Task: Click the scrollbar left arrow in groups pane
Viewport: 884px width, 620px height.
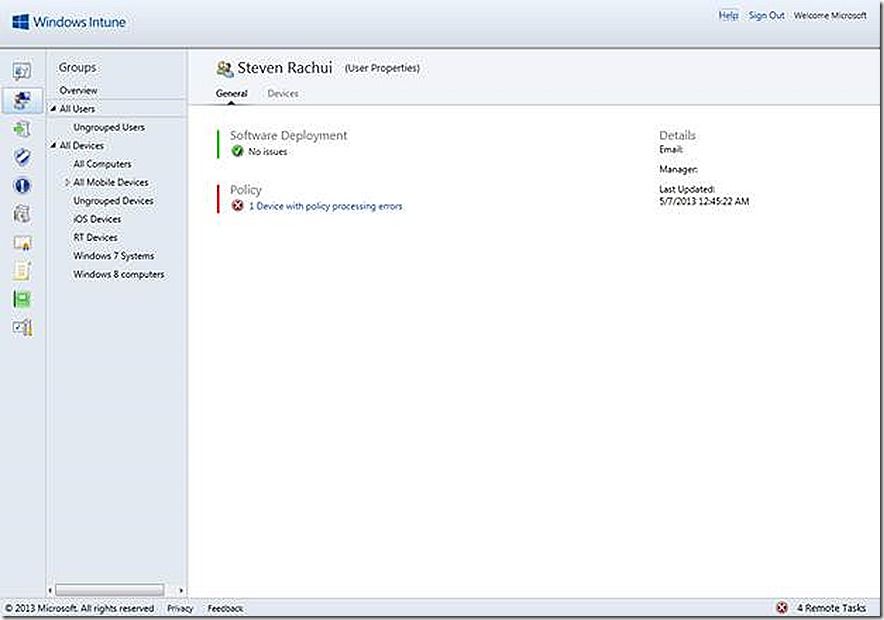Action: (x=50, y=590)
